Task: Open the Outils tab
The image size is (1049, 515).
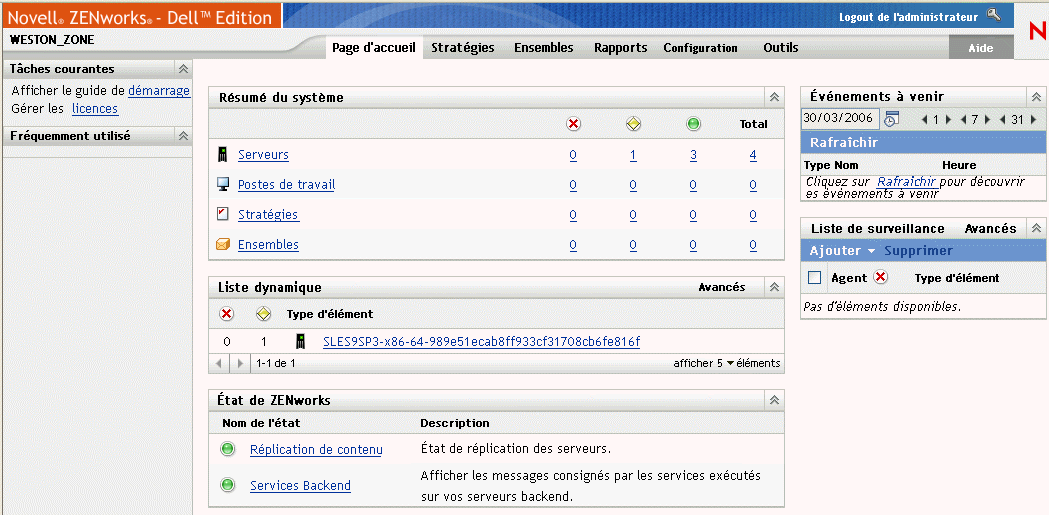Action: 781,47
